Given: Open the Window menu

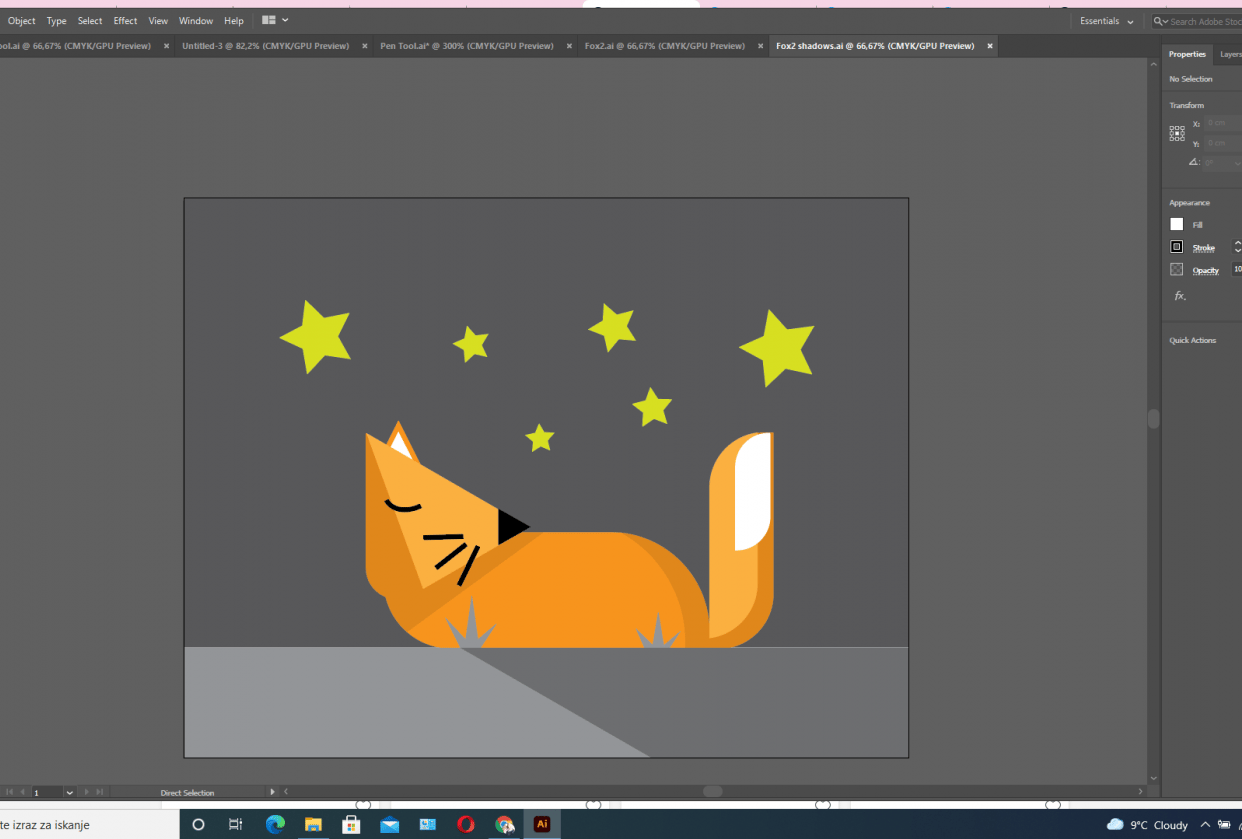Looking at the screenshot, I should click(x=196, y=20).
